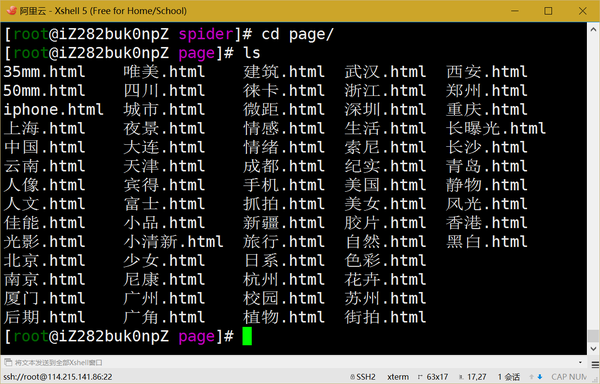Click the compose bar text input field
The height and width of the screenshot is (384, 600).
coord(295,362)
